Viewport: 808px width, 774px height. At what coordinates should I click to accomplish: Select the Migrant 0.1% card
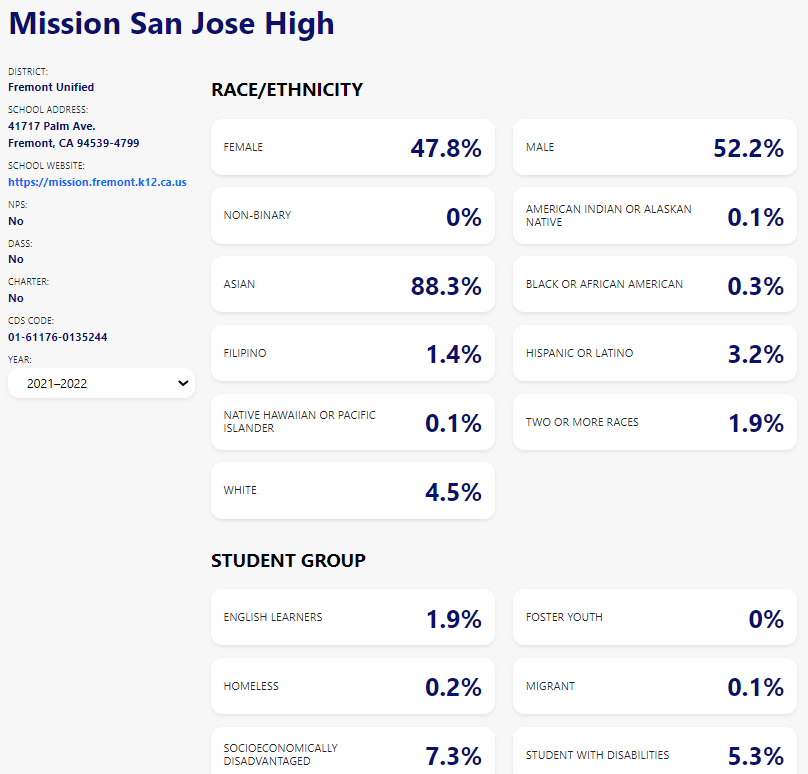click(x=654, y=687)
